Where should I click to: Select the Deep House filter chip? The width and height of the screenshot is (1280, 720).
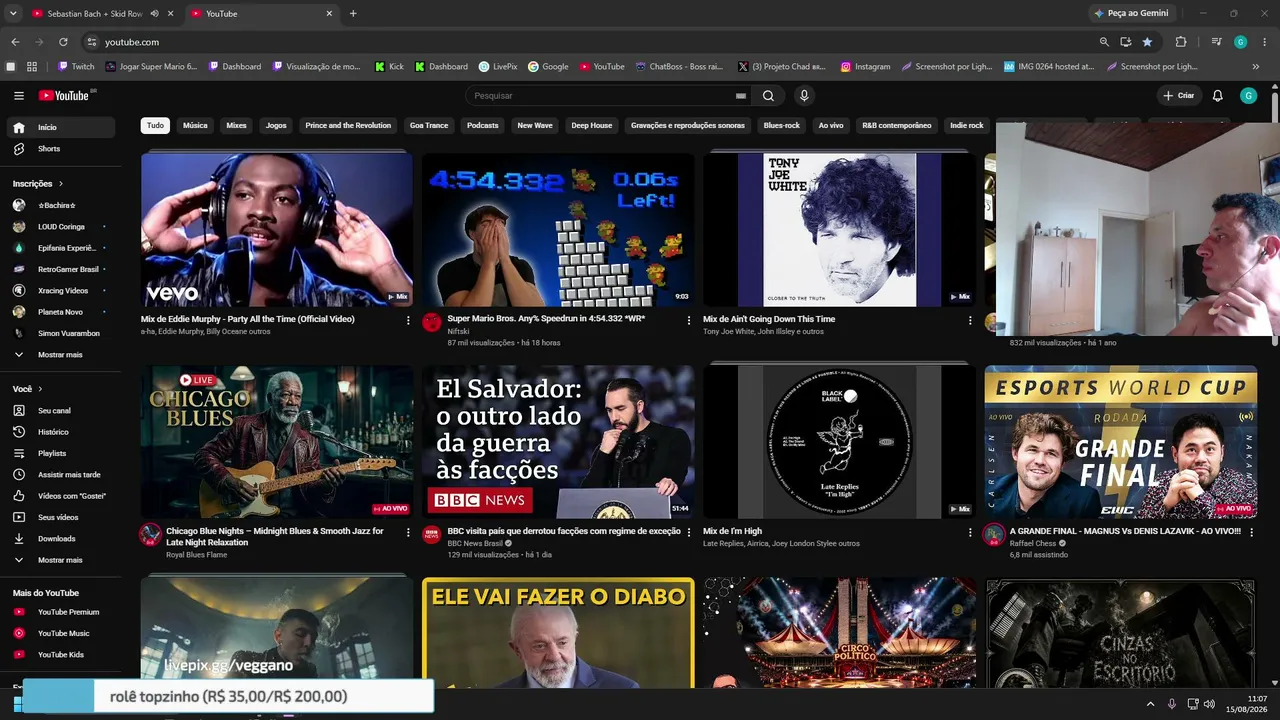coord(591,126)
